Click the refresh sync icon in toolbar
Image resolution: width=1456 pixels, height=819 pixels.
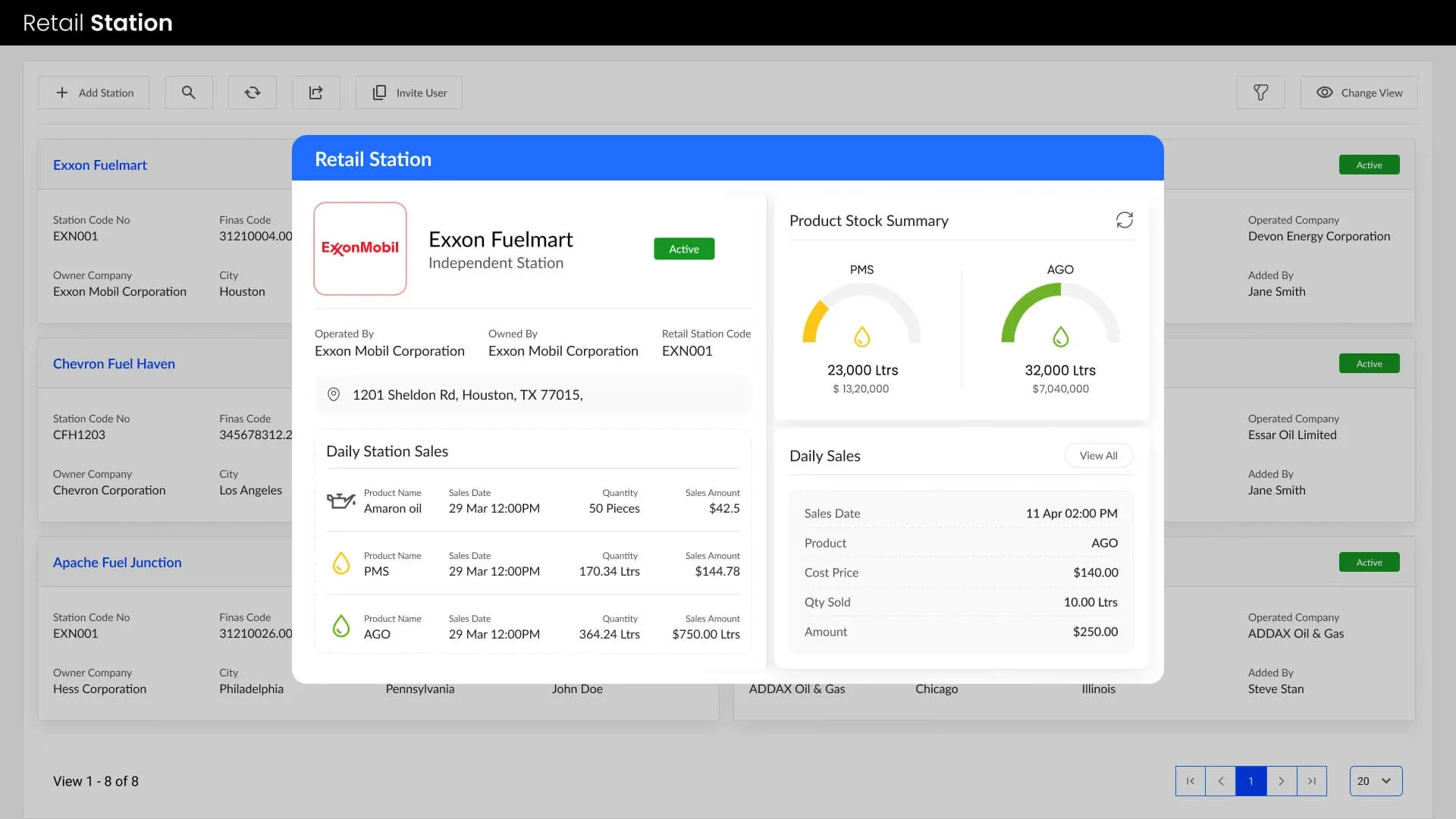pyautogui.click(x=253, y=93)
